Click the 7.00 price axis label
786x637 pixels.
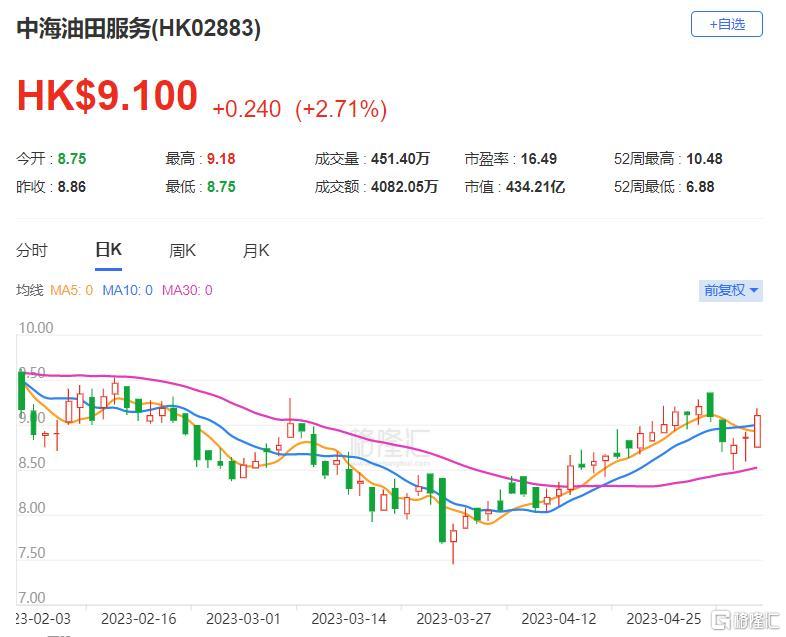(x=32, y=597)
